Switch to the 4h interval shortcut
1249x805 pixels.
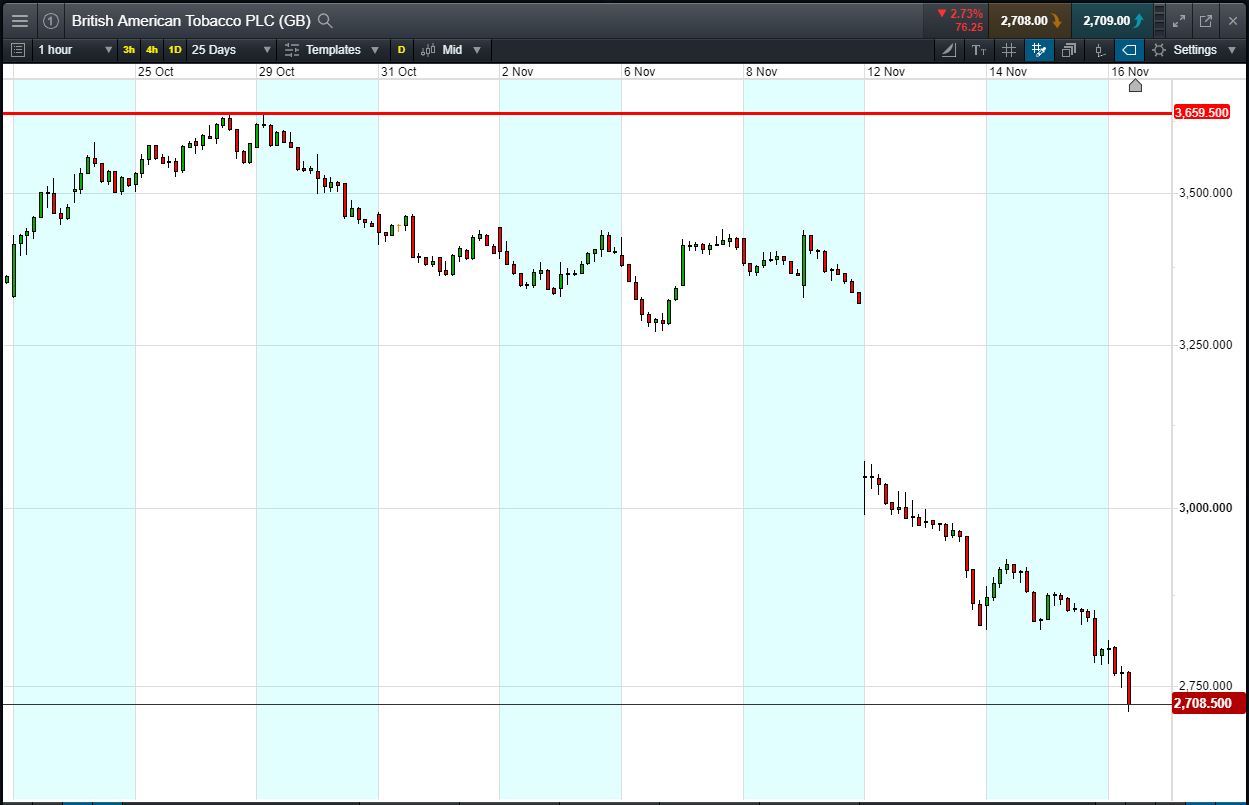click(152, 49)
